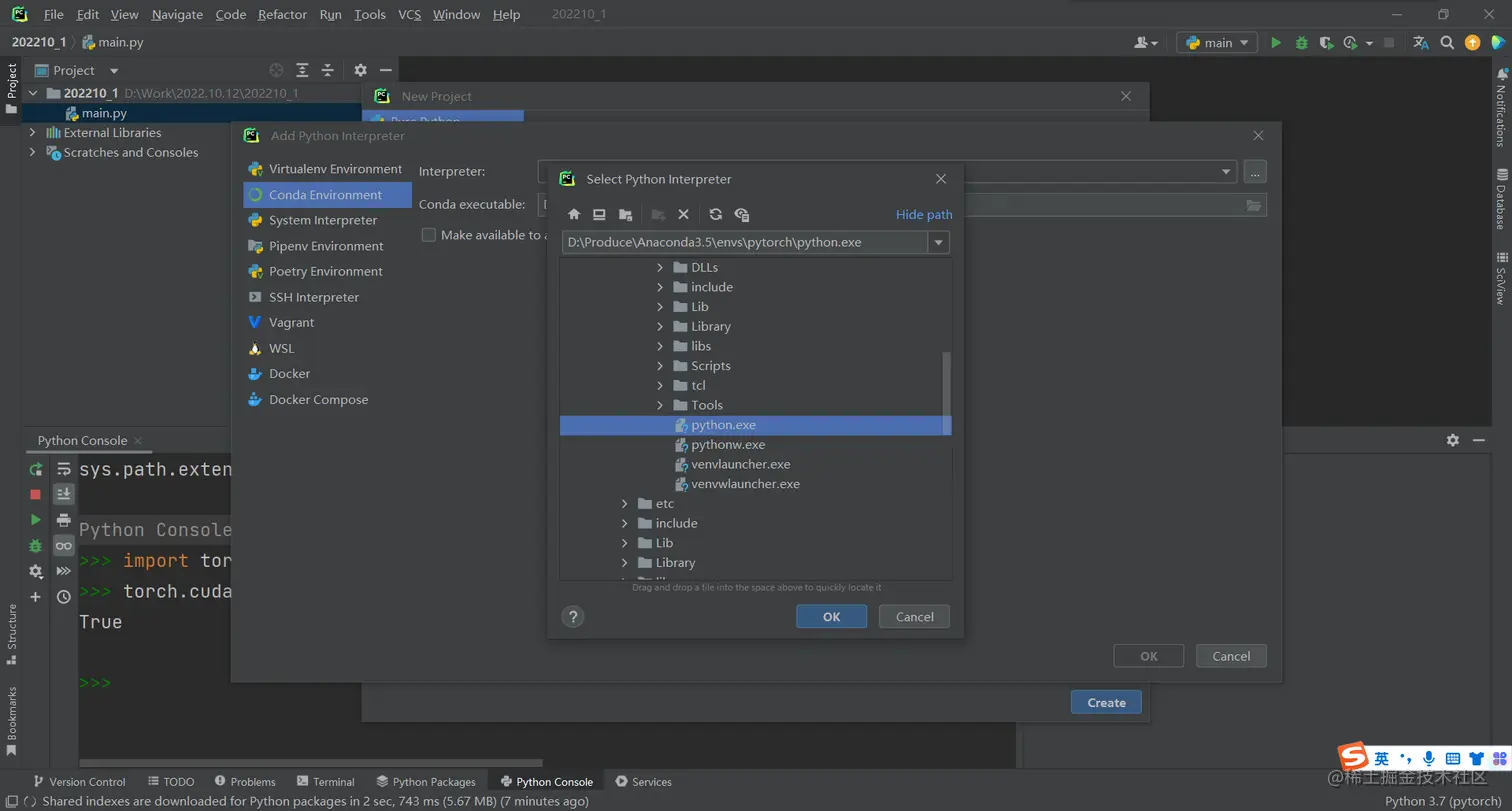Select System Interpreter in the sidebar
Screen dimensions: 1512x811
323,221
